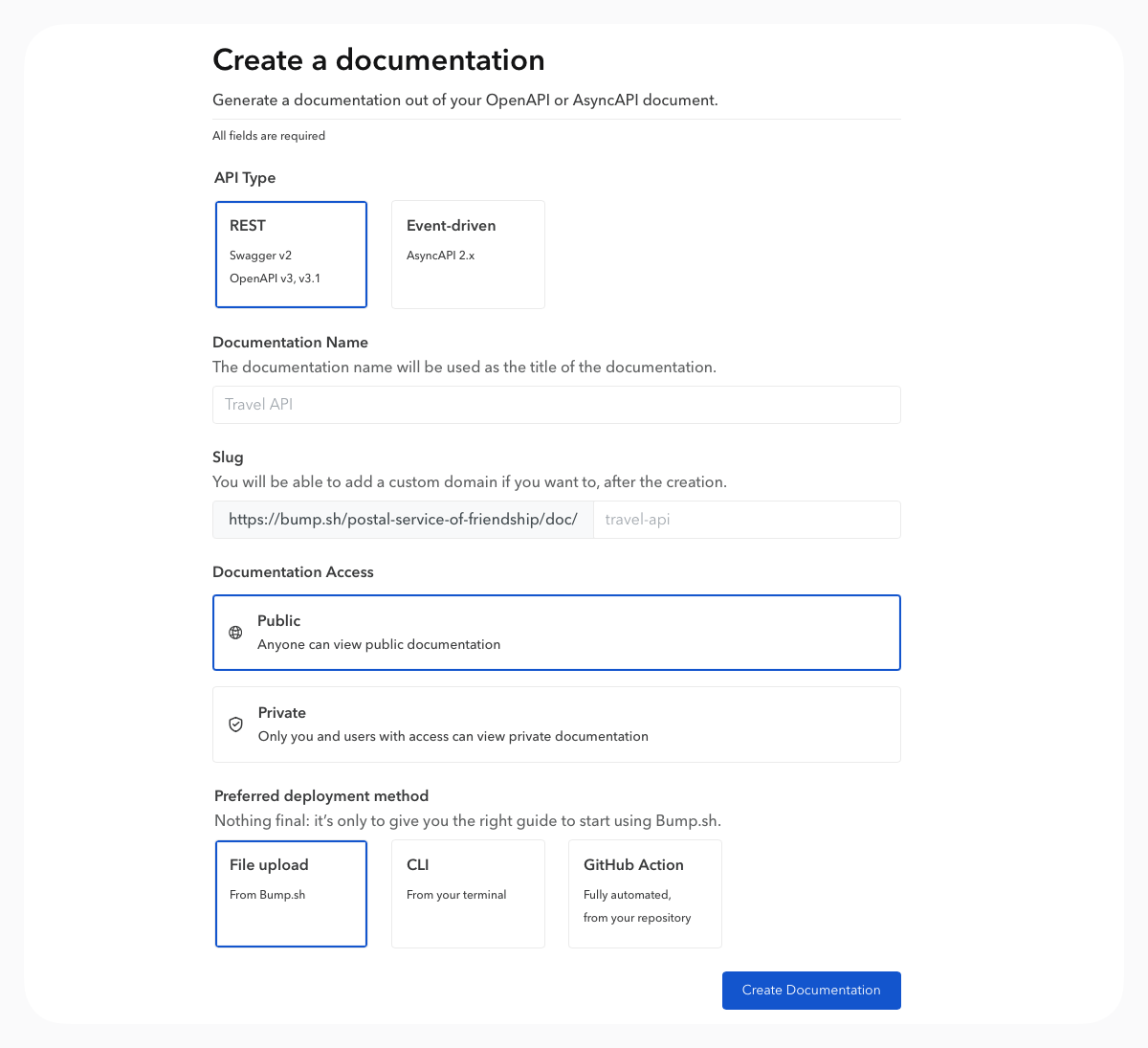Click the 'From your terminal' description

(456, 895)
